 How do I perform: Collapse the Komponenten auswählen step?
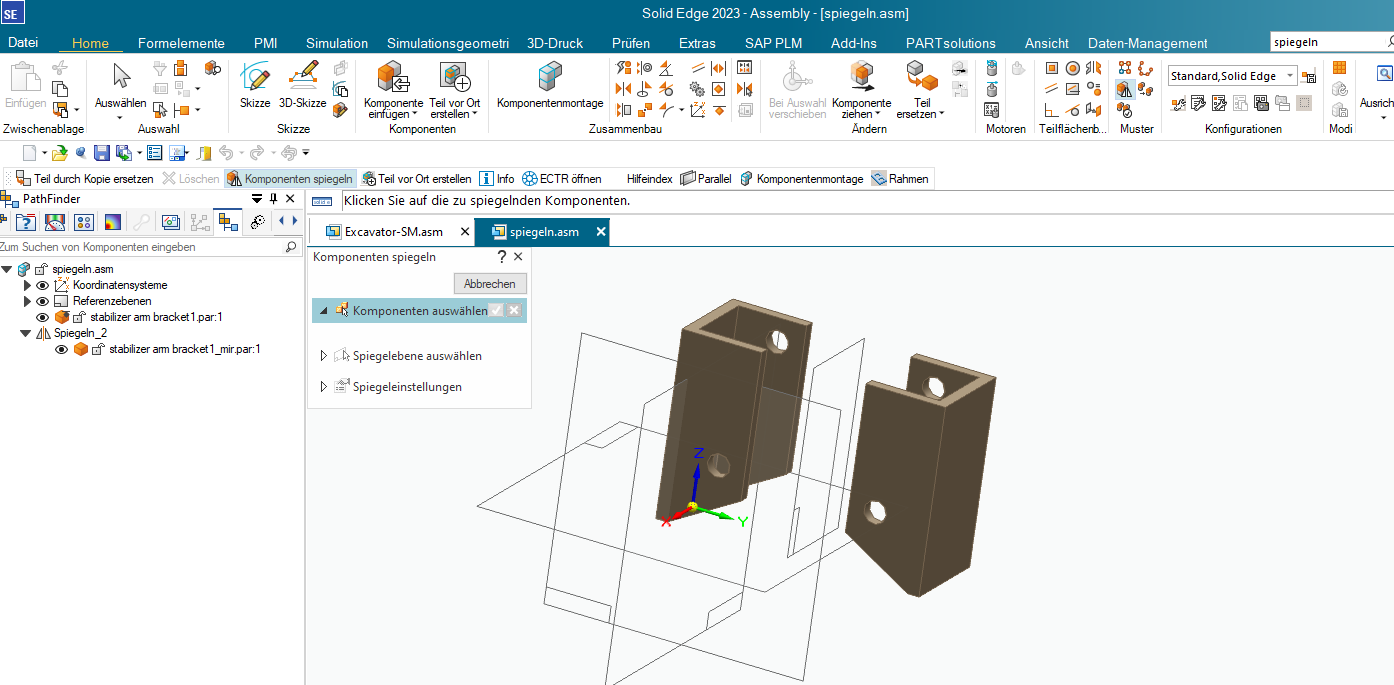(324, 311)
